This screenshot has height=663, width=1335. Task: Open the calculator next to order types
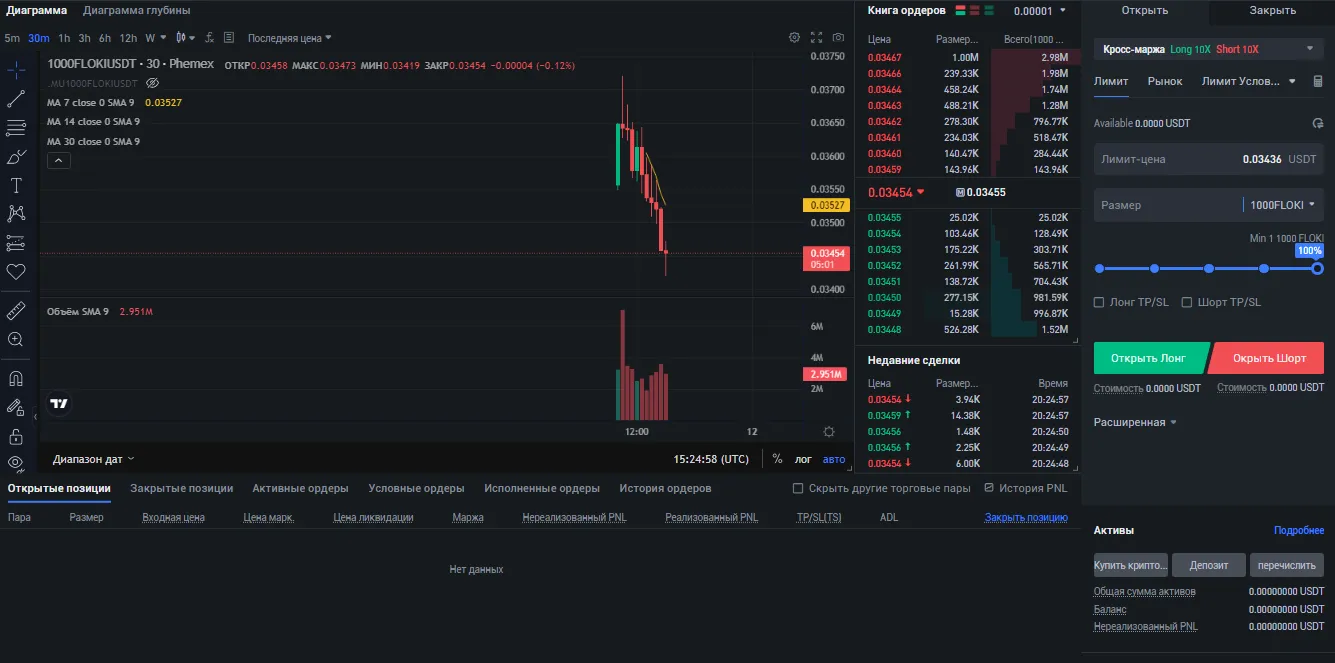(1317, 81)
